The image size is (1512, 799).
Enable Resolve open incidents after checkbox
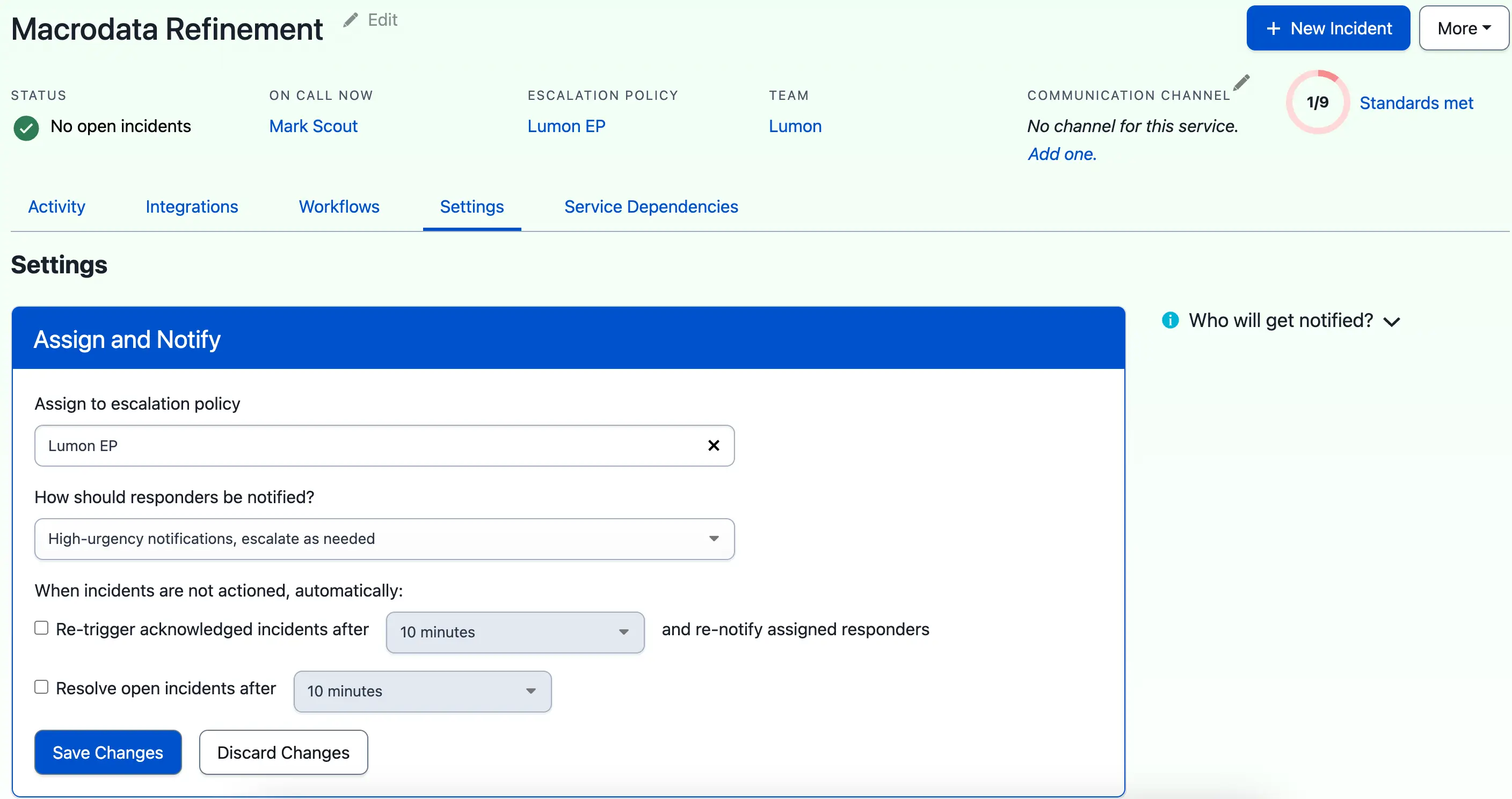pos(42,687)
